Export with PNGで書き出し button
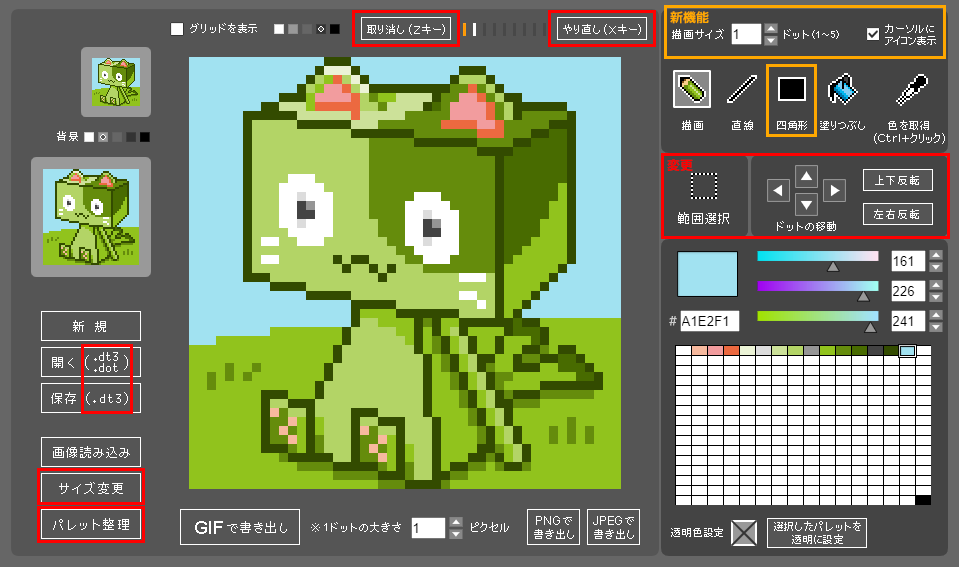 pyautogui.click(x=554, y=527)
